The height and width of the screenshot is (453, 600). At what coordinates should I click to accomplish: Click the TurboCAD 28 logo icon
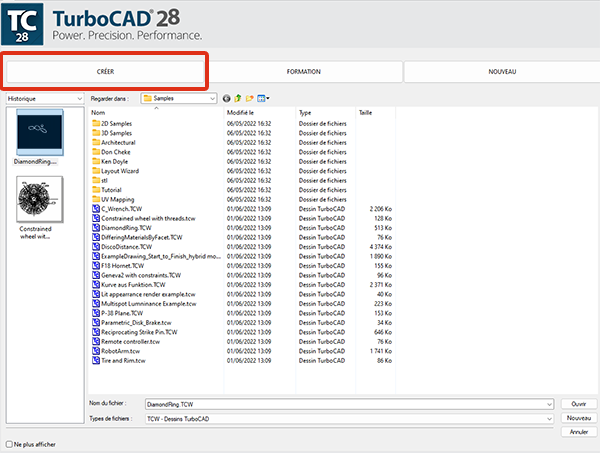click(x=22, y=24)
